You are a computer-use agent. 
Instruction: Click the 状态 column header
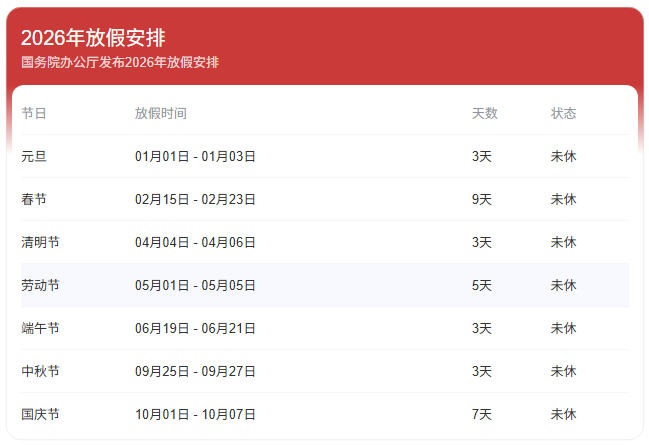564,113
